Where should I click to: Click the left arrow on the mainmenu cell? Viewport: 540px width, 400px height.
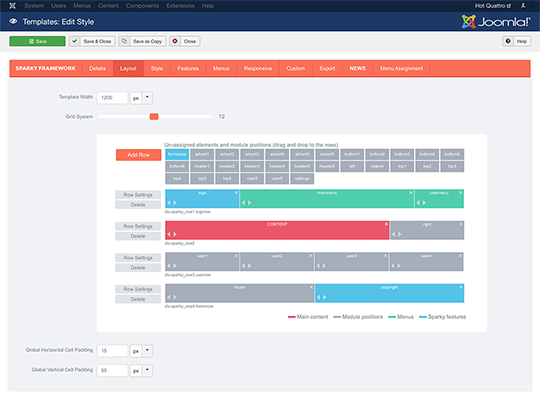(x=243, y=203)
